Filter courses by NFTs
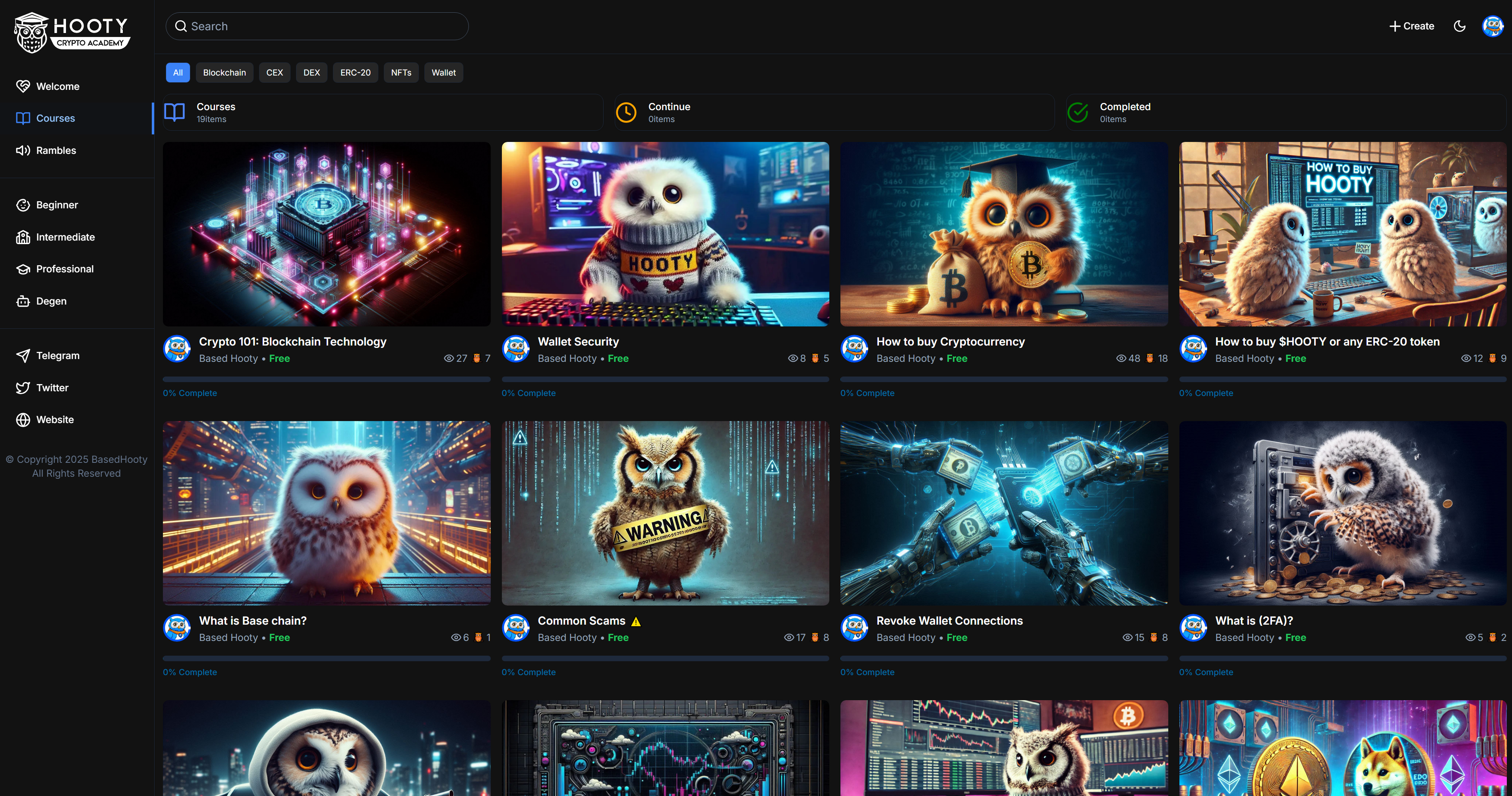The height and width of the screenshot is (796, 1512). (401, 73)
